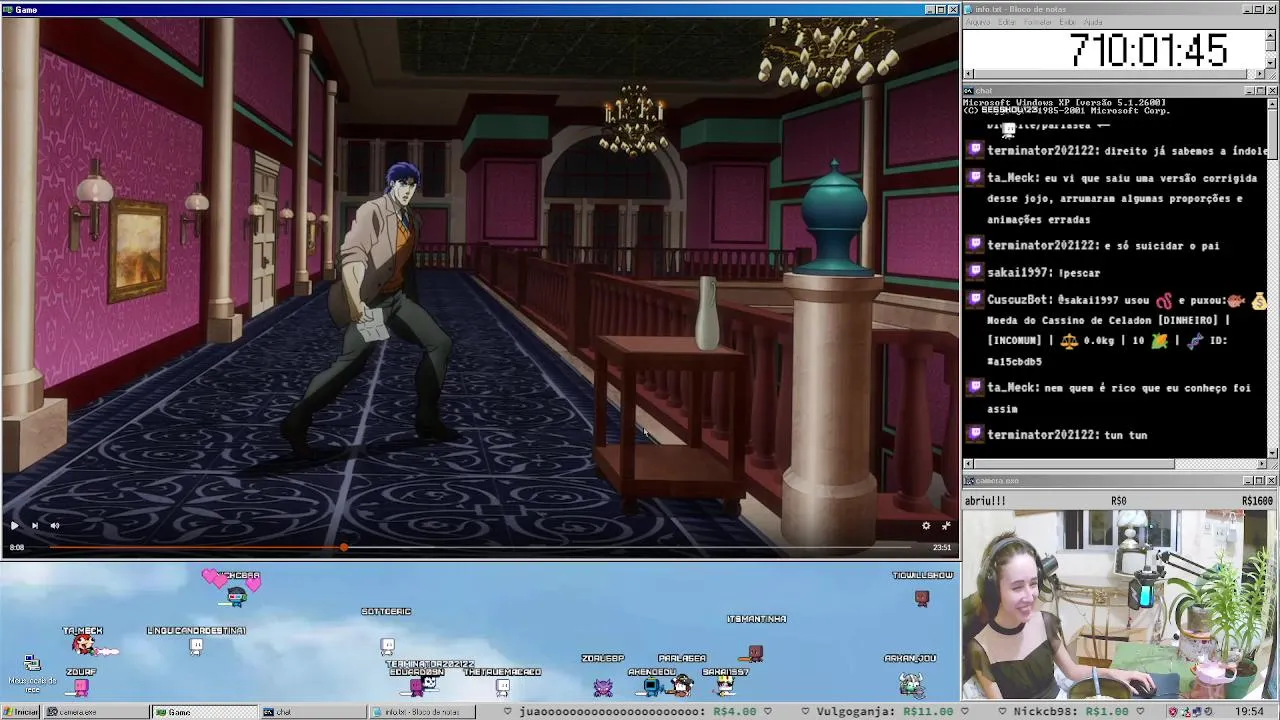The image size is (1280, 720).
Task: Click the TA_MECK red-haired character
Action: point(85,645)
